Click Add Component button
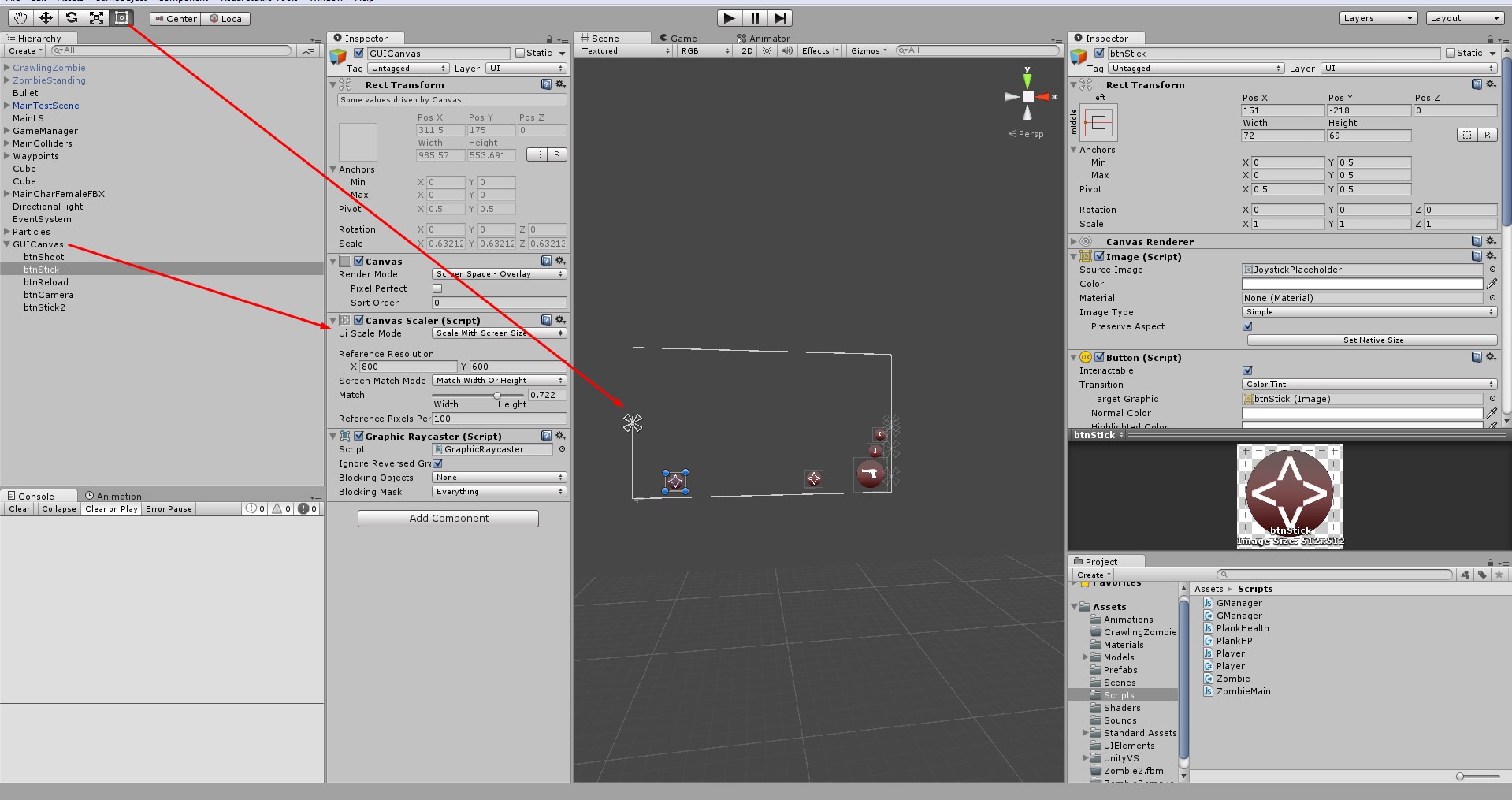 (448, 518)
